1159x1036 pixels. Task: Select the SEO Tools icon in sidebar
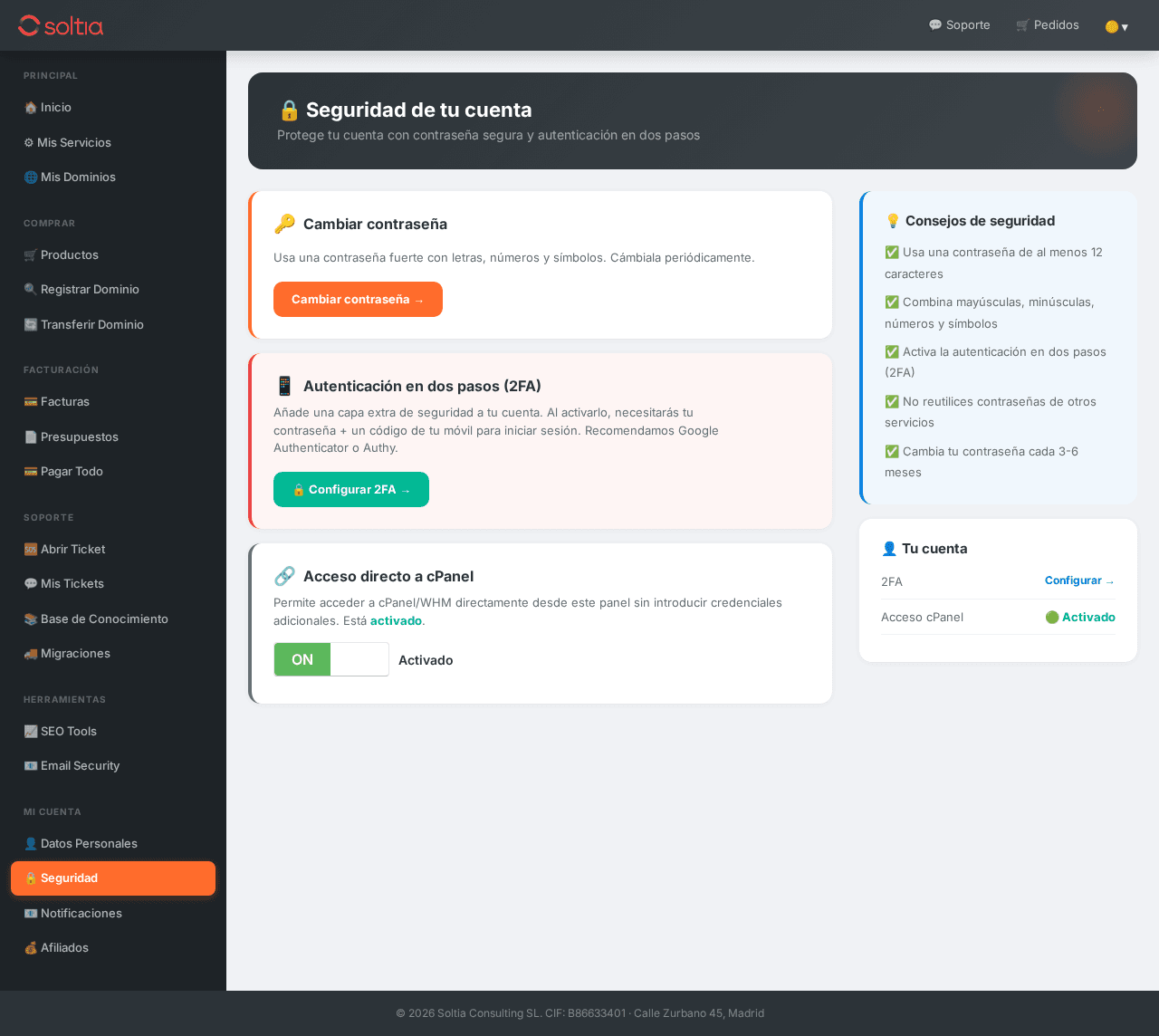point(30,731)
